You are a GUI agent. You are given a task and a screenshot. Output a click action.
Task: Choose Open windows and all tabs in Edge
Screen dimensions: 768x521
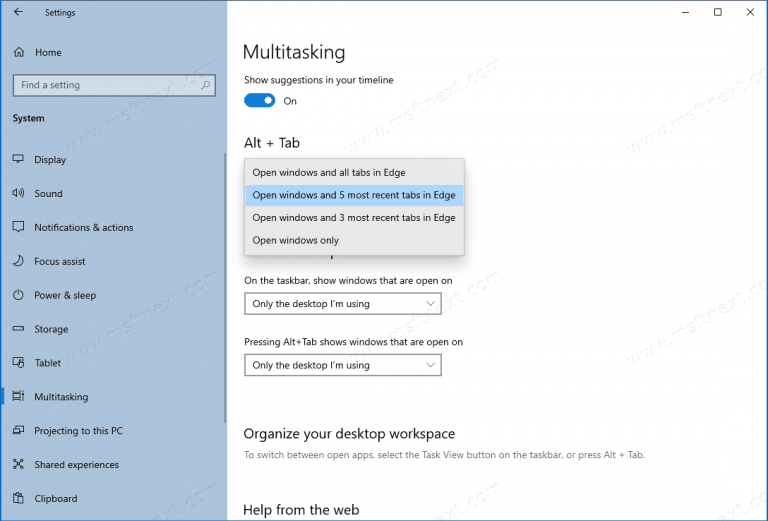354,172
